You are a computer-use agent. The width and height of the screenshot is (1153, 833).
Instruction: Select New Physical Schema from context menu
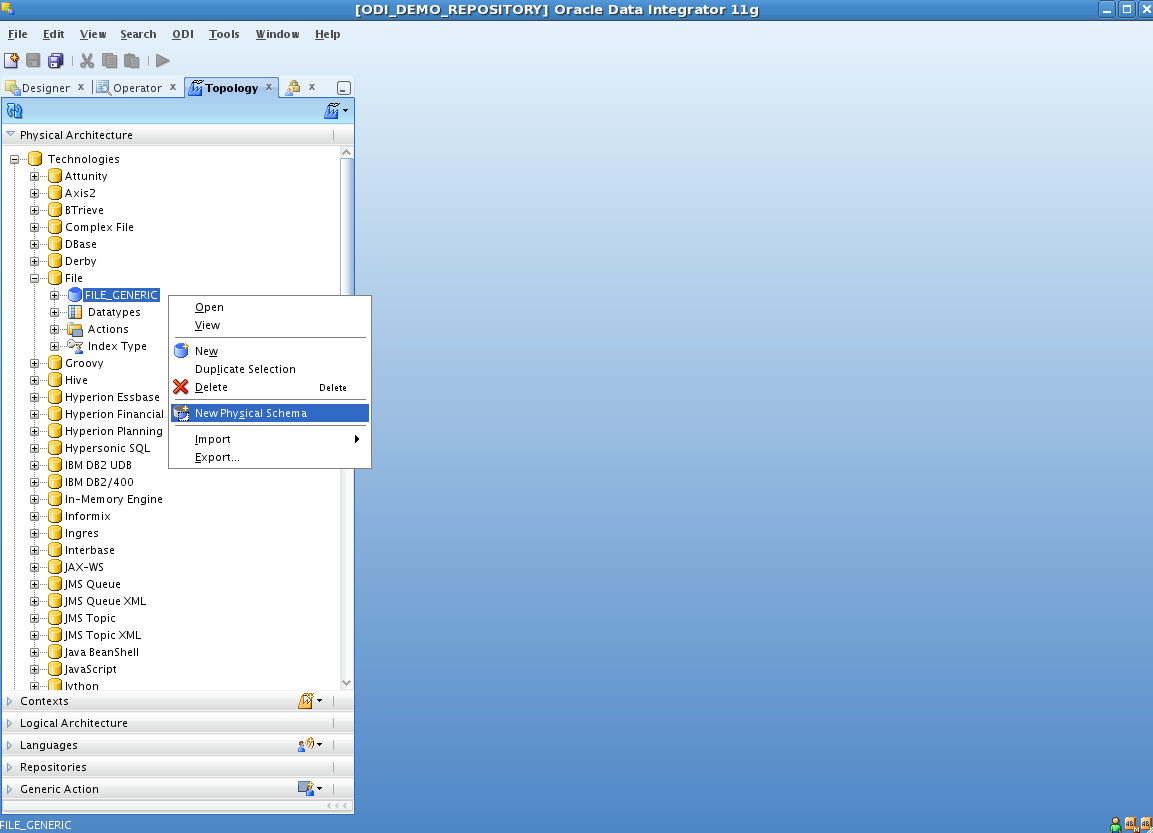[x=270, y=413]
